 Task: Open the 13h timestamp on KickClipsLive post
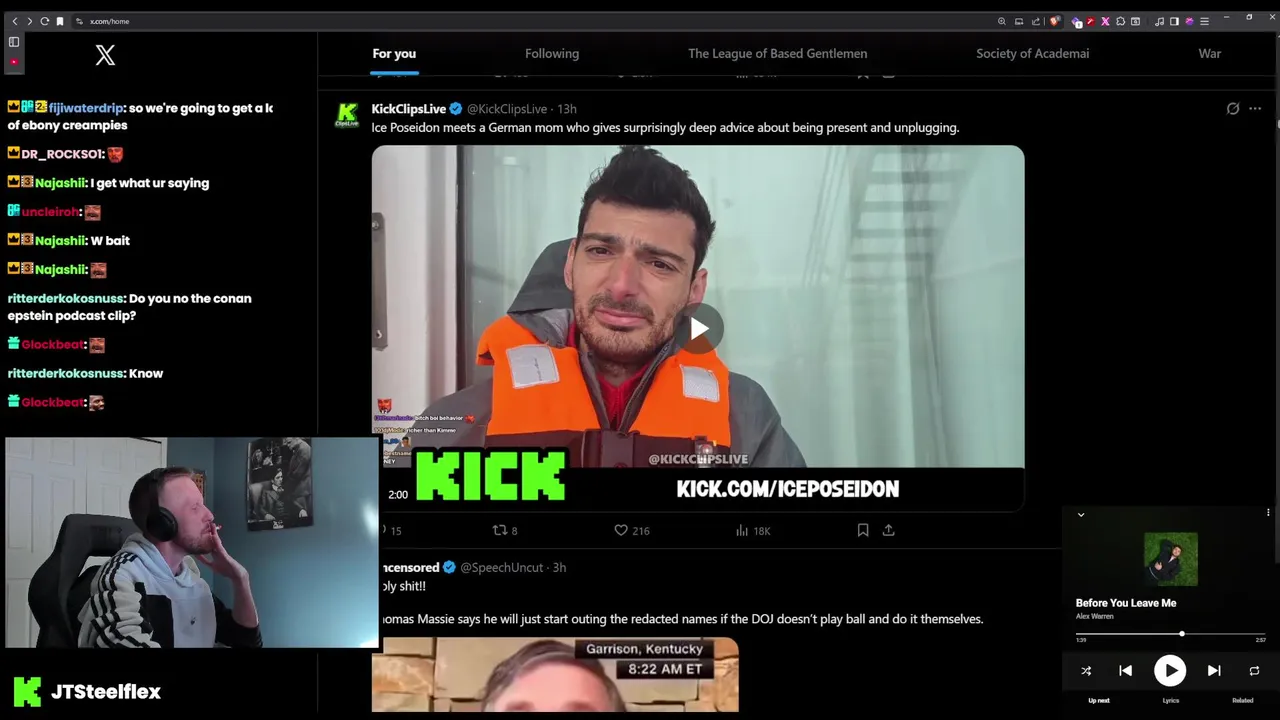click(x=567, y=109)
